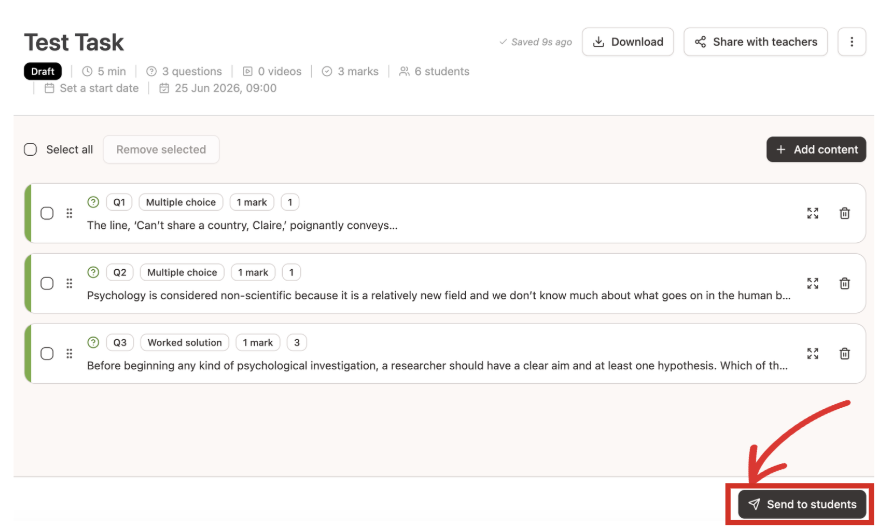
Task: Open question text 'Before beginning any kind of psychological'
Action: click(x=437, y=366)
